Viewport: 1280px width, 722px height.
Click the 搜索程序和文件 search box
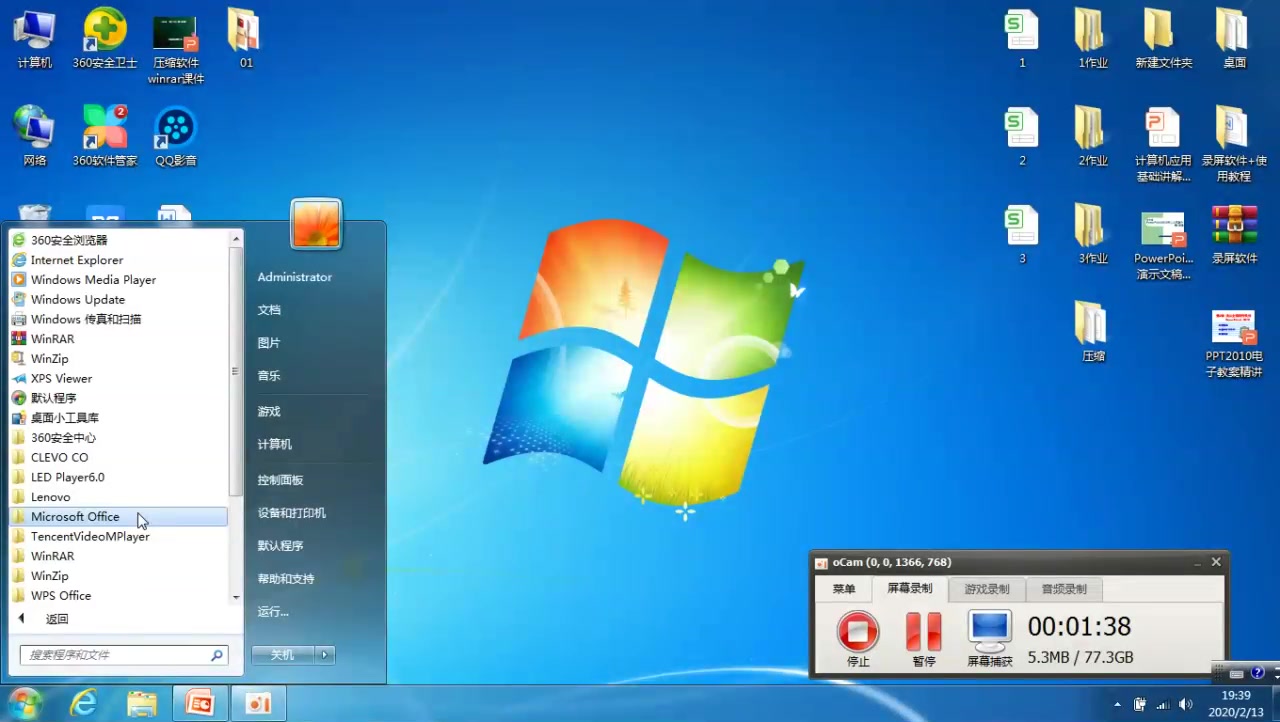(x=124, y=655)
